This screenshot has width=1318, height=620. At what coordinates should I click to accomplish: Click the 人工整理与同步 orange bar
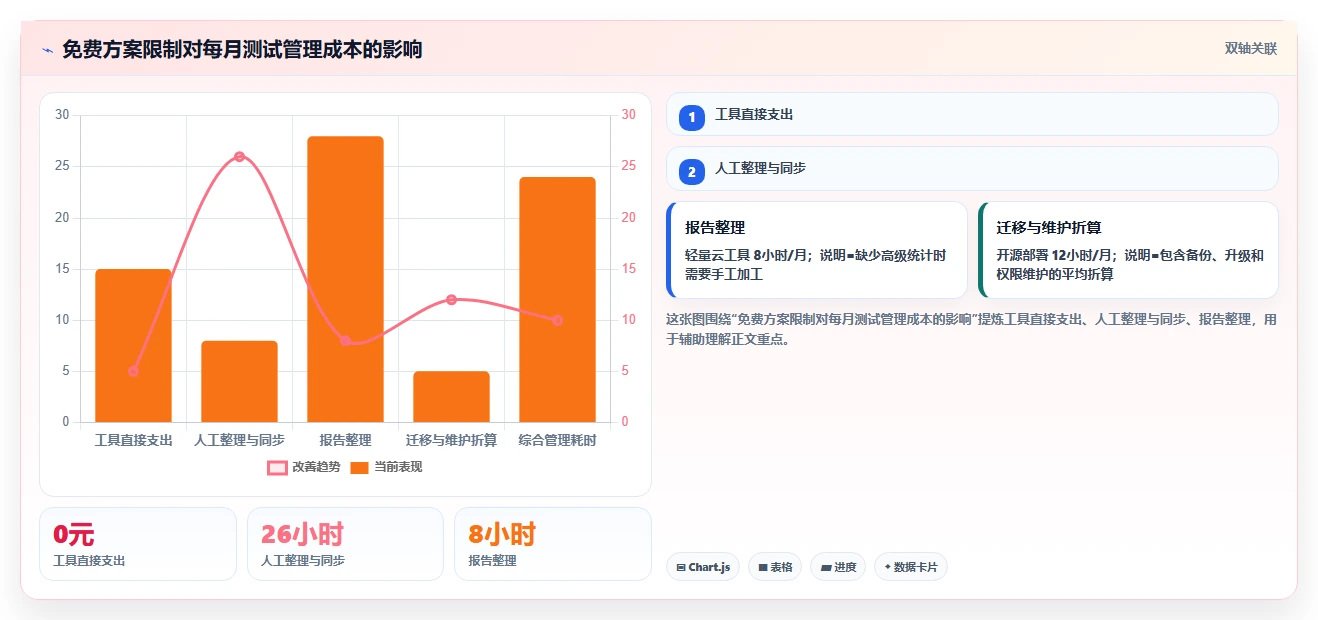point(239,381)
